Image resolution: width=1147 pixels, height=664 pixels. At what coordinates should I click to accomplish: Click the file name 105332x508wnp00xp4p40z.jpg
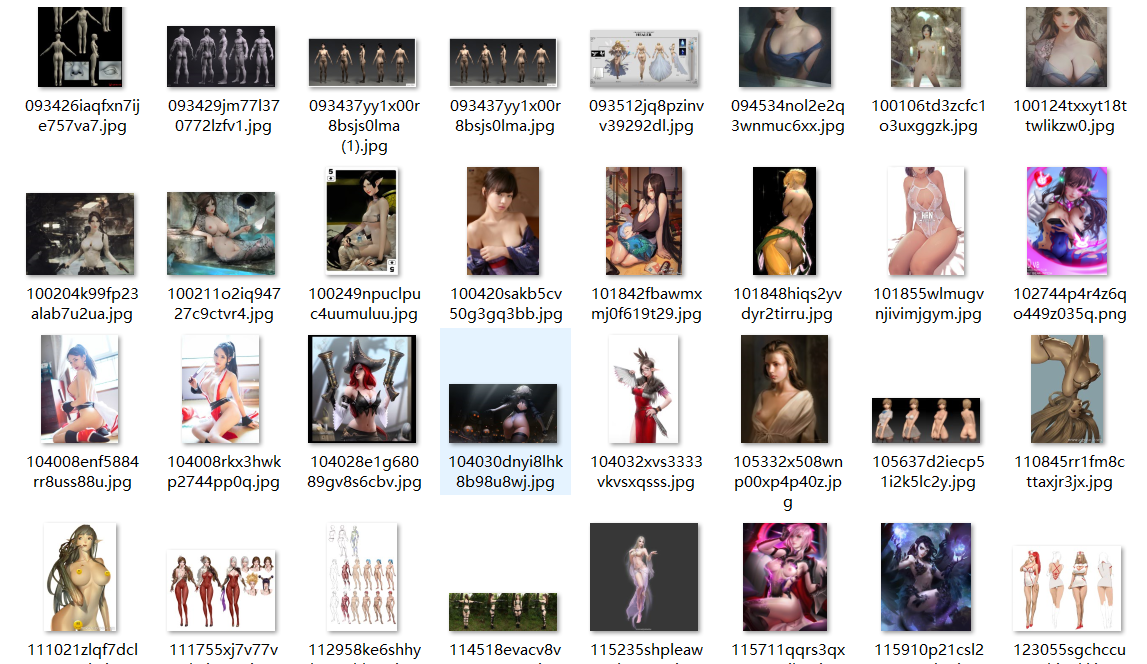click(x=788, y=482)
